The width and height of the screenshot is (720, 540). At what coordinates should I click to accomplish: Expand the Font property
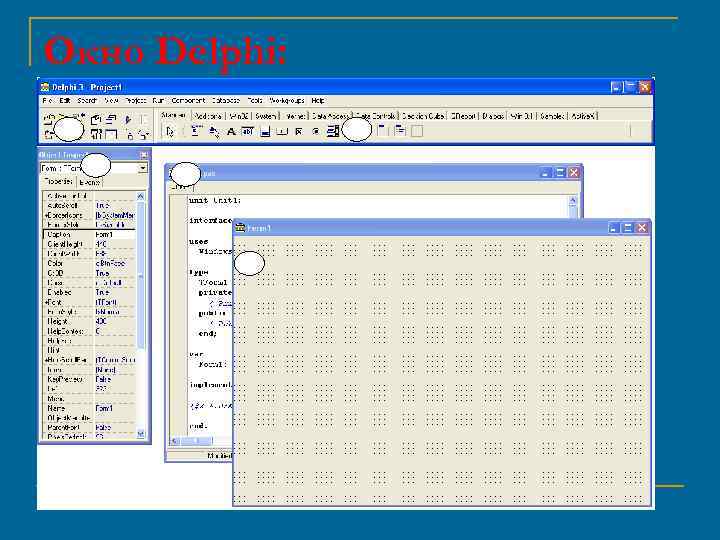[x=46, y=303]
